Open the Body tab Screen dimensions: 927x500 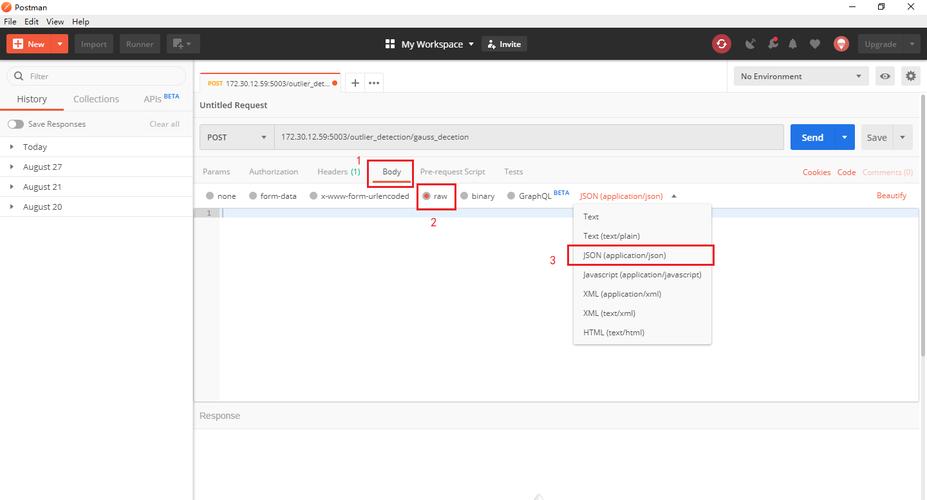pos(391,171)
